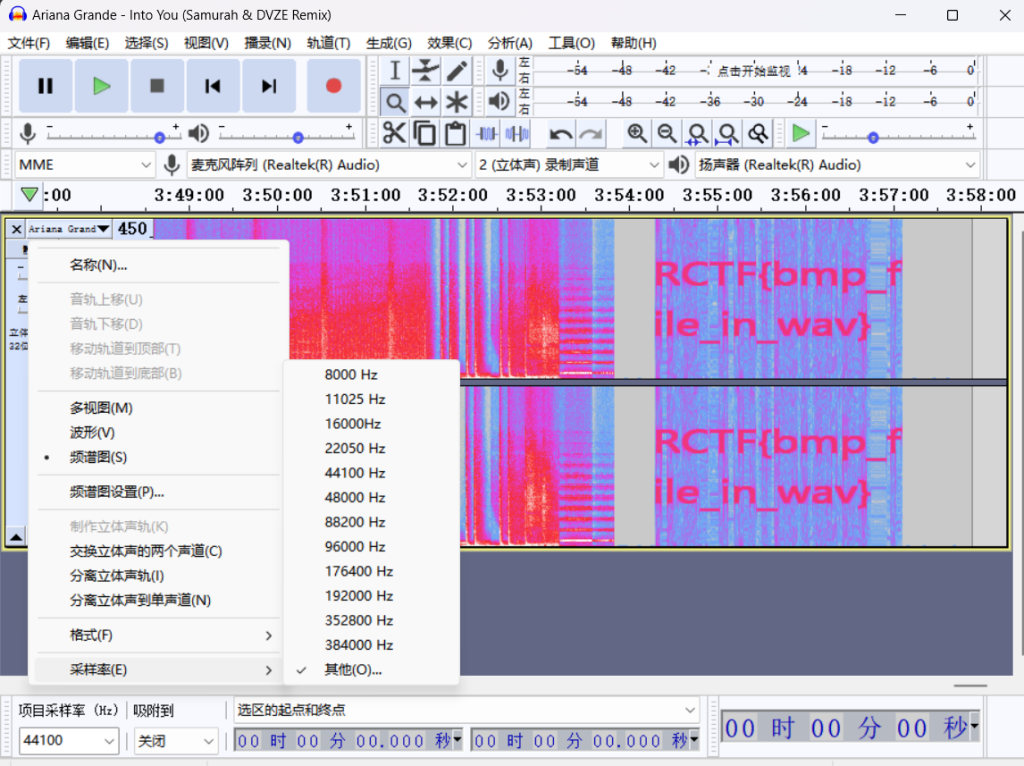Click the Zoom In magnifier icon
The image size is (1024, 766).
tap(636, 133)
